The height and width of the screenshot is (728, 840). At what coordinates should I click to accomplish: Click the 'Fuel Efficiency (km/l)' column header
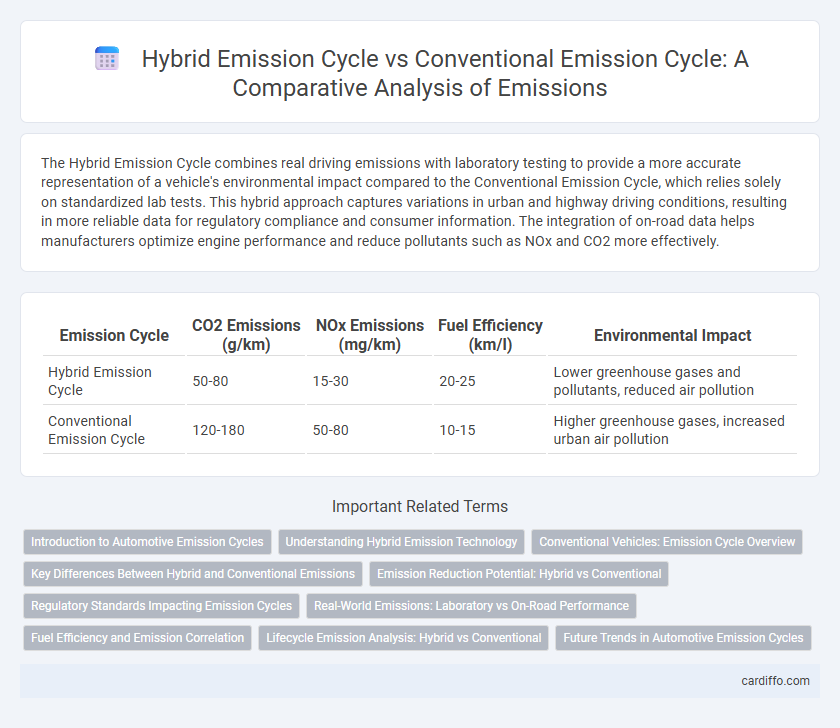490,335
